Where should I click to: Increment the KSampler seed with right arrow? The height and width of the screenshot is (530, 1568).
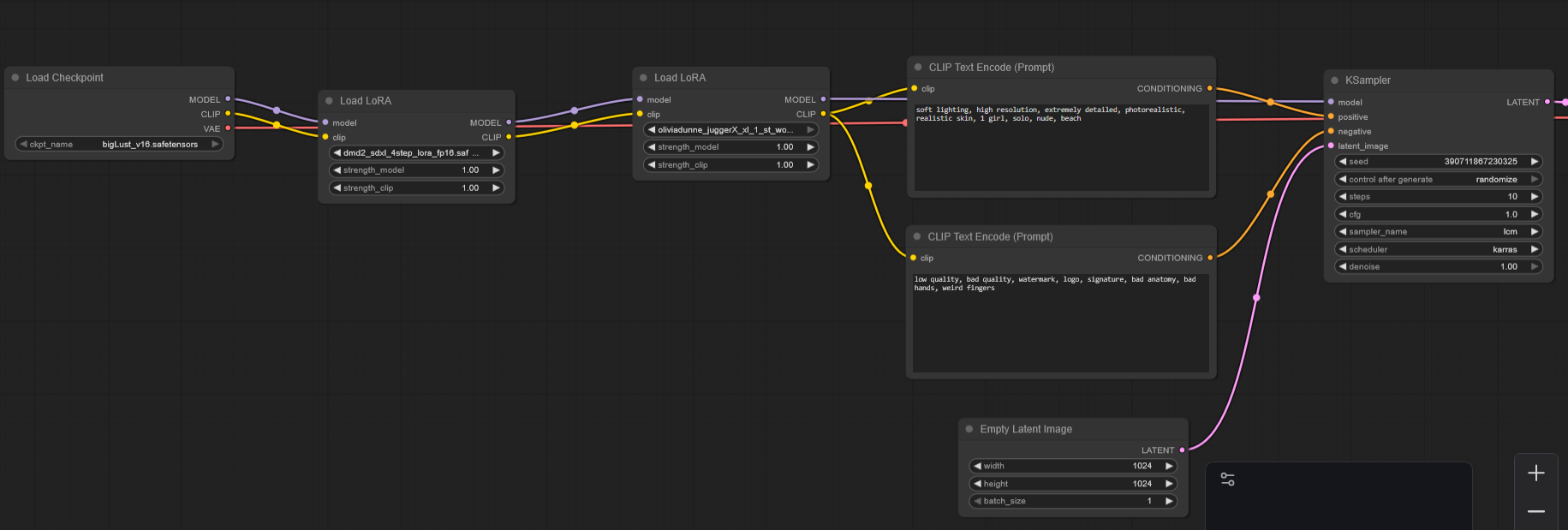coord(1535,161)
